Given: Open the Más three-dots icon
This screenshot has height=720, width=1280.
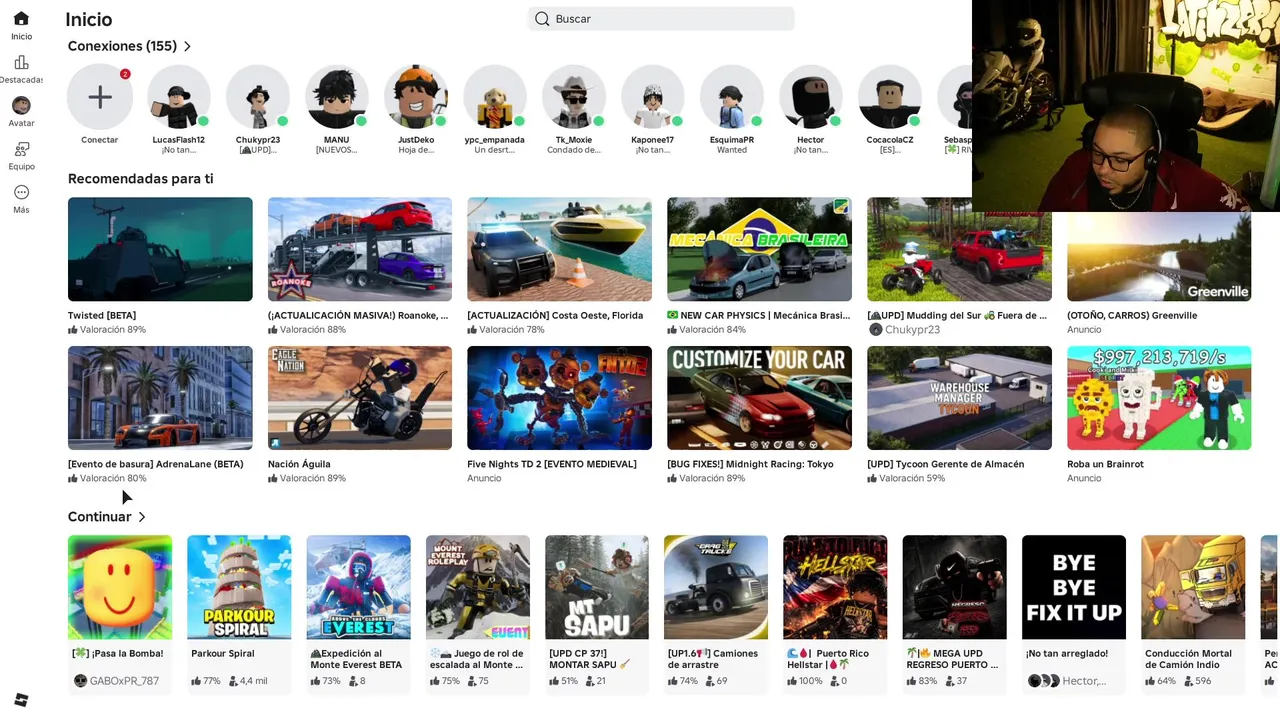Looking at the screenshot, I should pos(21,192).
